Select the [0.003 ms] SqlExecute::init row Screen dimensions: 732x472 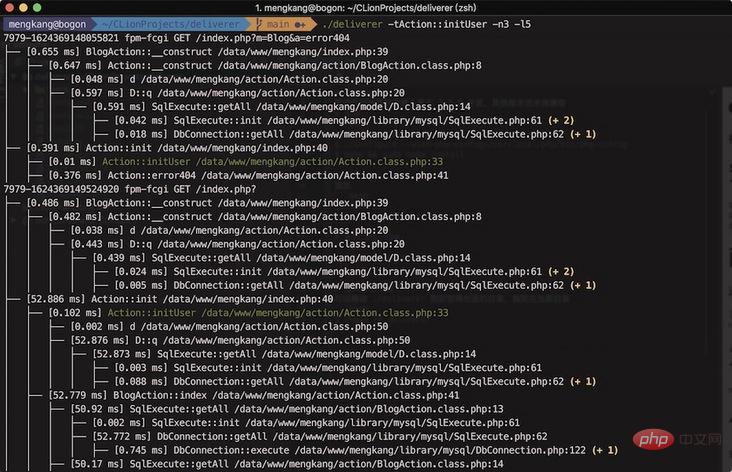[x=328, y=368]
